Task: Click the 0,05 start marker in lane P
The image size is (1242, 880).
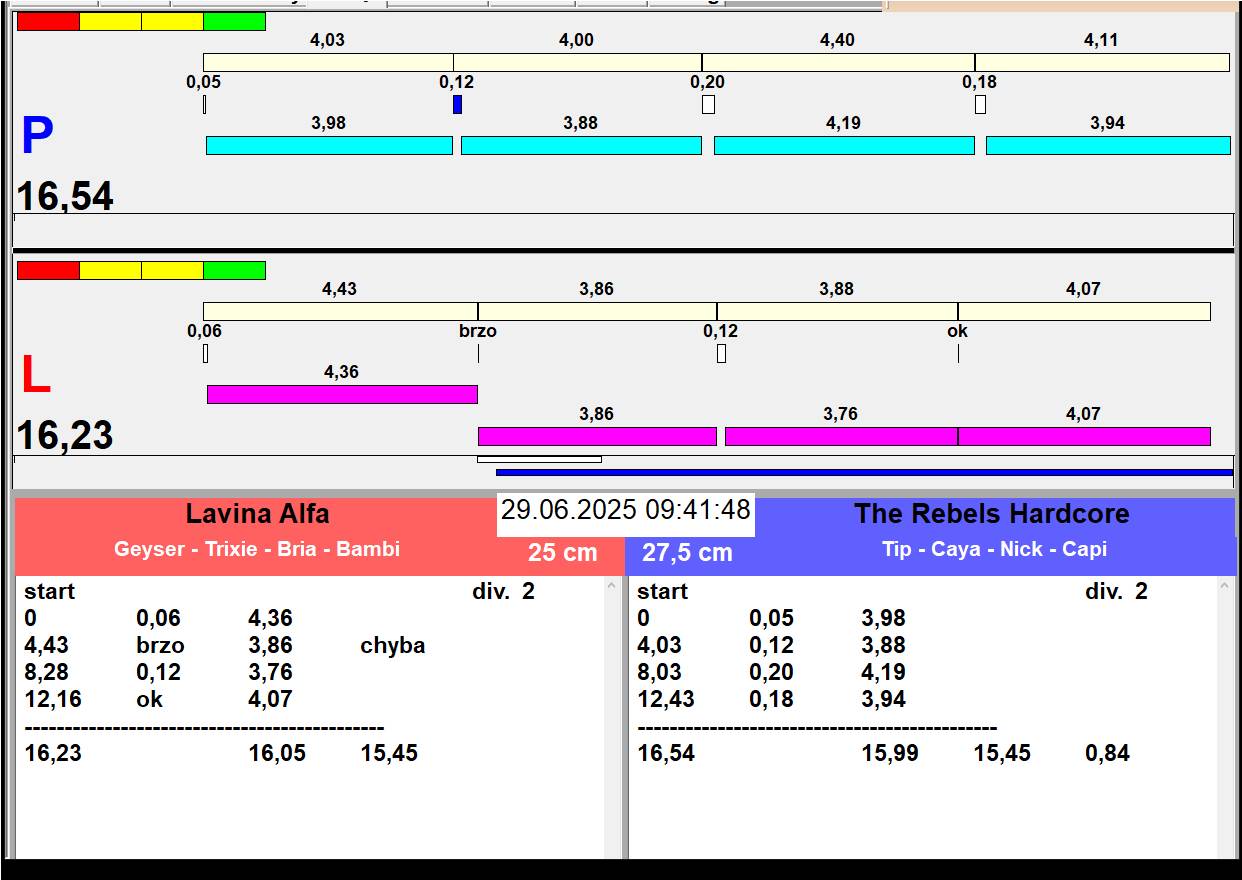Action: (x=205, y=104)
